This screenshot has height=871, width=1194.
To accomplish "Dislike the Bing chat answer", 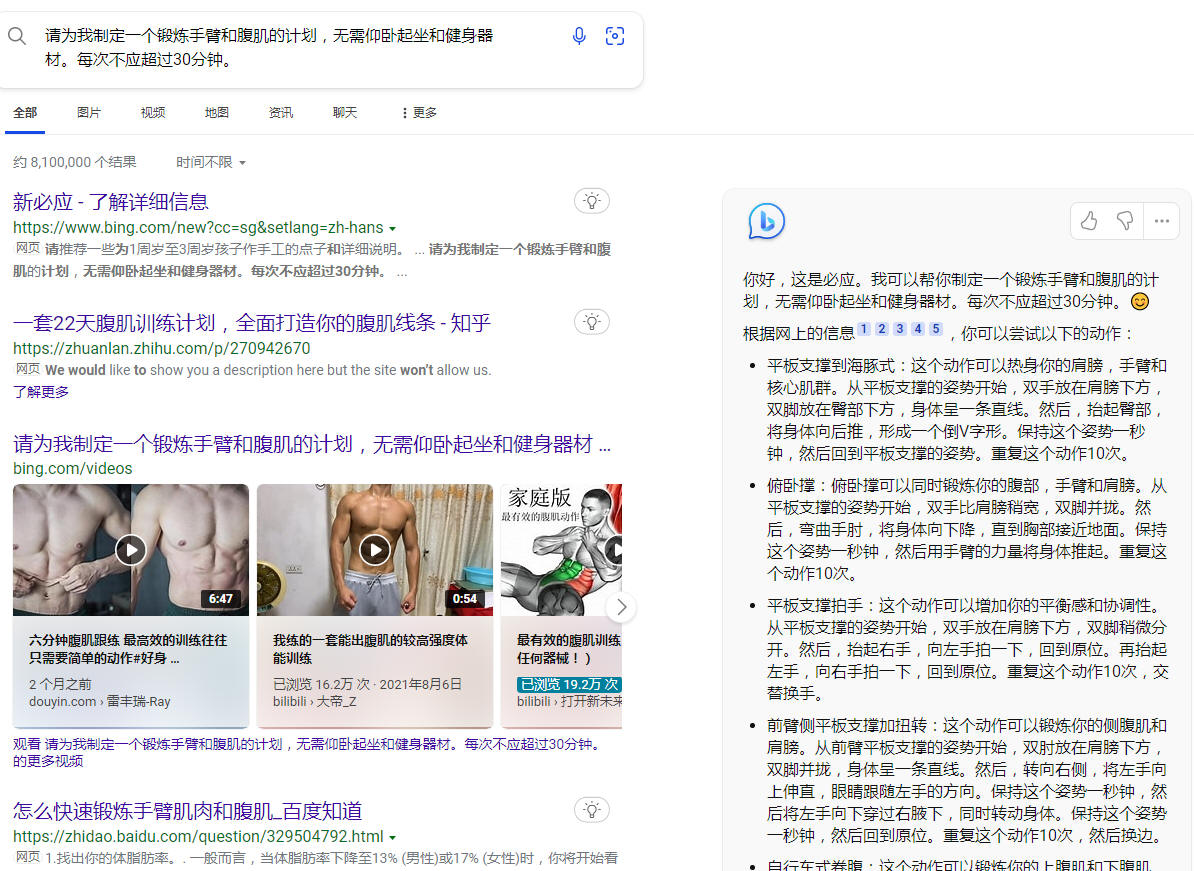I will [1125, 221].
